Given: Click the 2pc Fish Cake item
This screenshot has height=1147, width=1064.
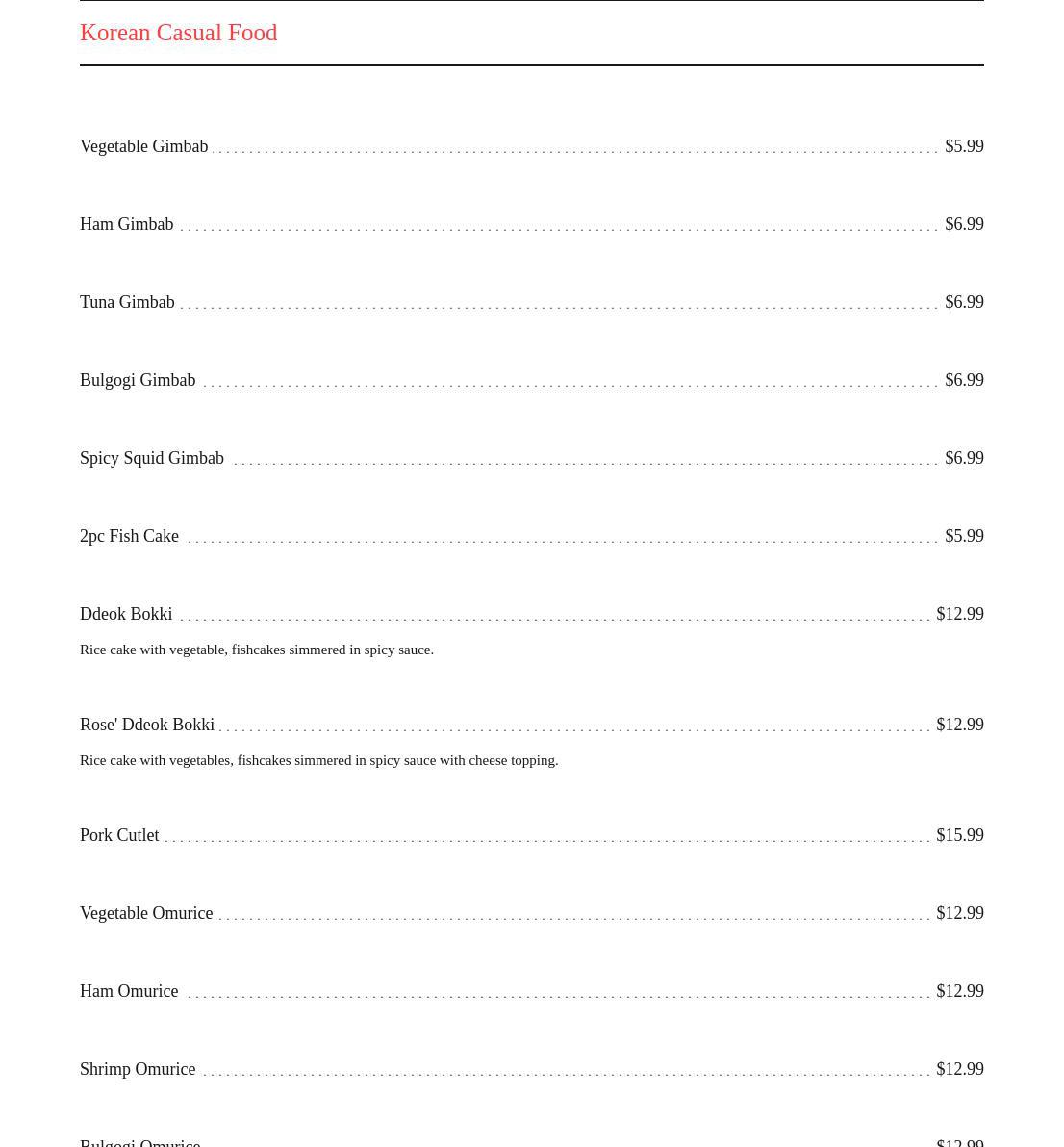Looking at the screenshot, I should (x=129, y=536).
